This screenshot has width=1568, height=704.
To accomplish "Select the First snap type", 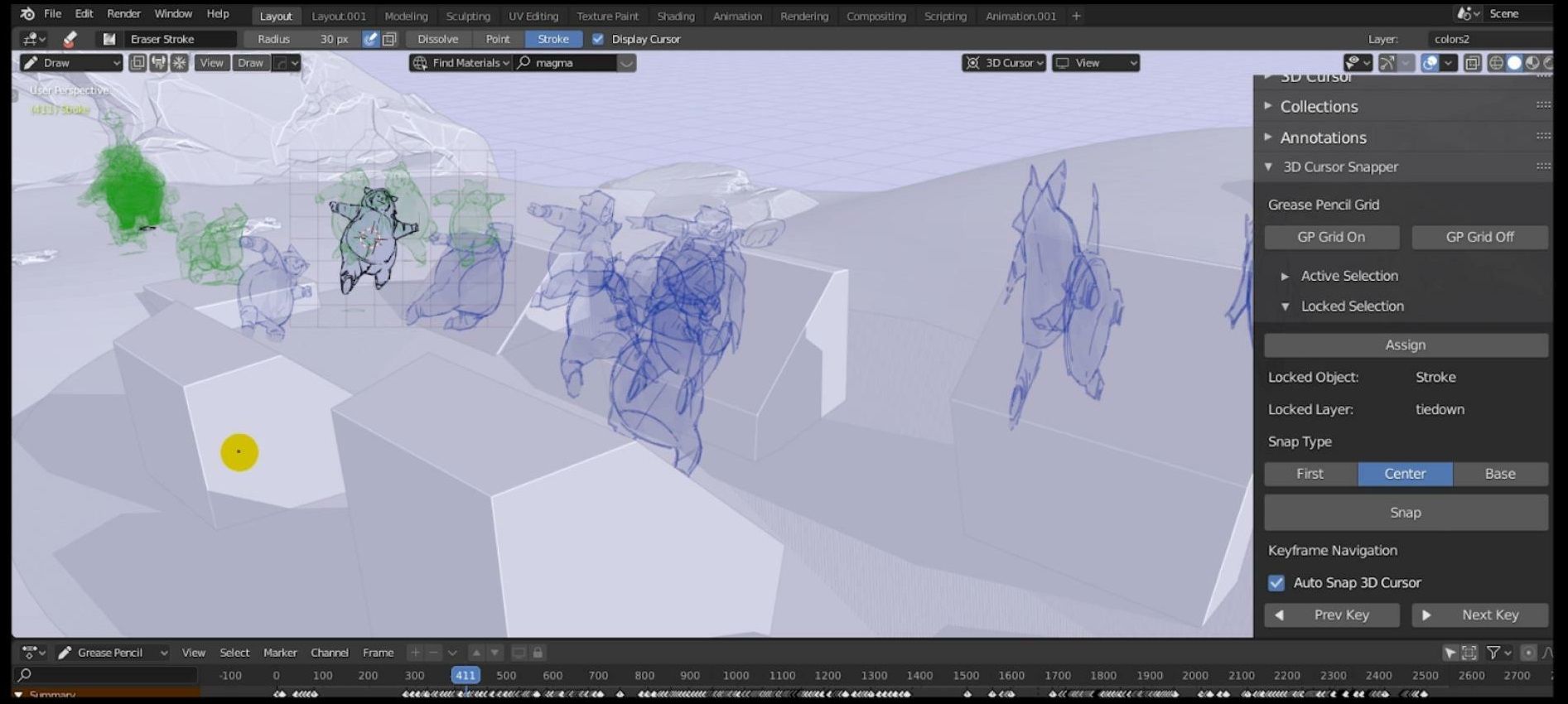I will pyautogui.click(x=1310, y=474).
